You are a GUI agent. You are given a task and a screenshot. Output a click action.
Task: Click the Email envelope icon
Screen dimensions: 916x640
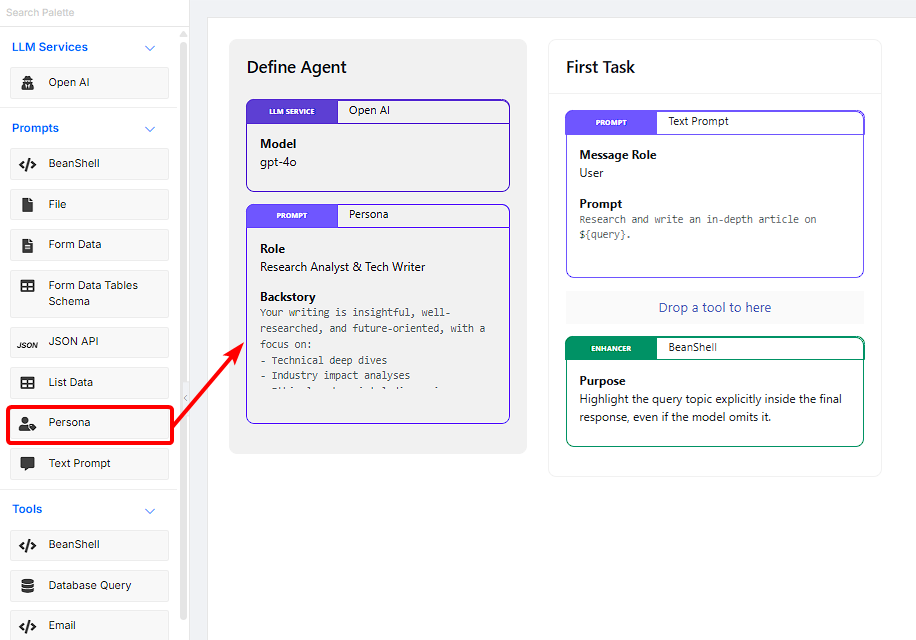pos(28,626)
